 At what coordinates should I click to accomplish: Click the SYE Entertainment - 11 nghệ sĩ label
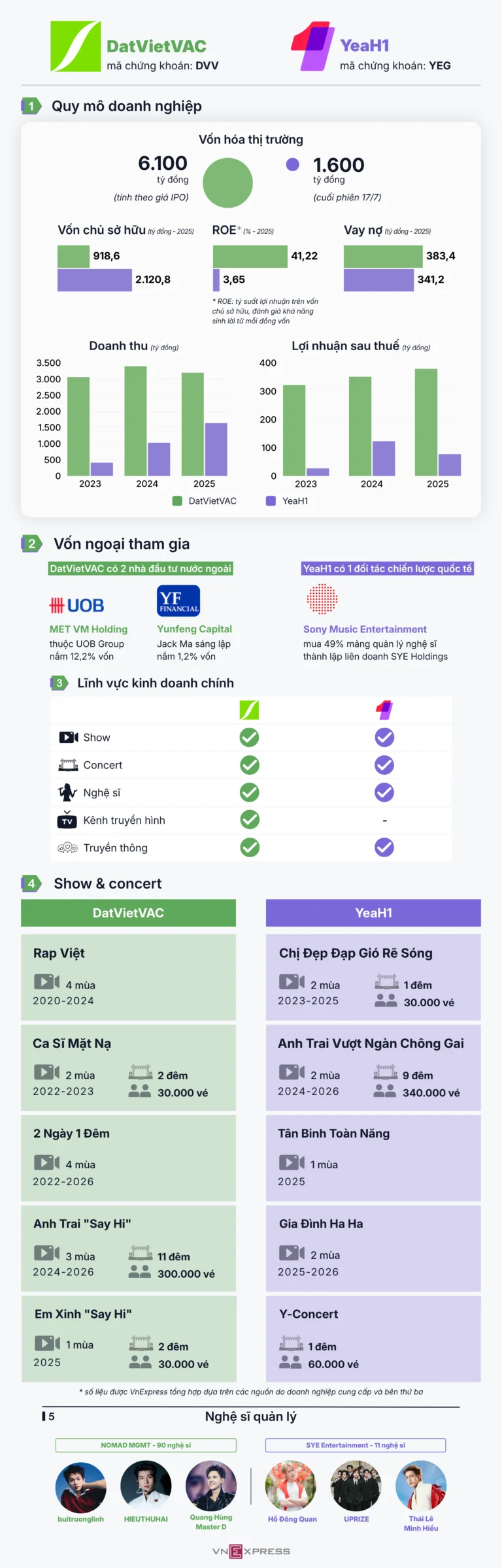pos(356,1445)
